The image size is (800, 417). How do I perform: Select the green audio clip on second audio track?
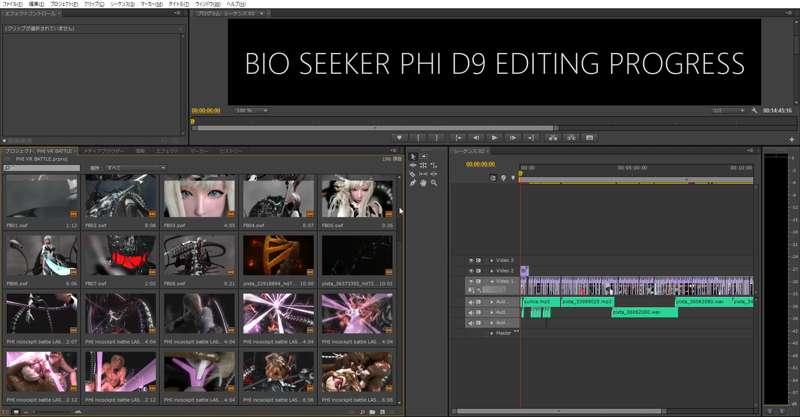pyautogui.click(x=644, y=312)
